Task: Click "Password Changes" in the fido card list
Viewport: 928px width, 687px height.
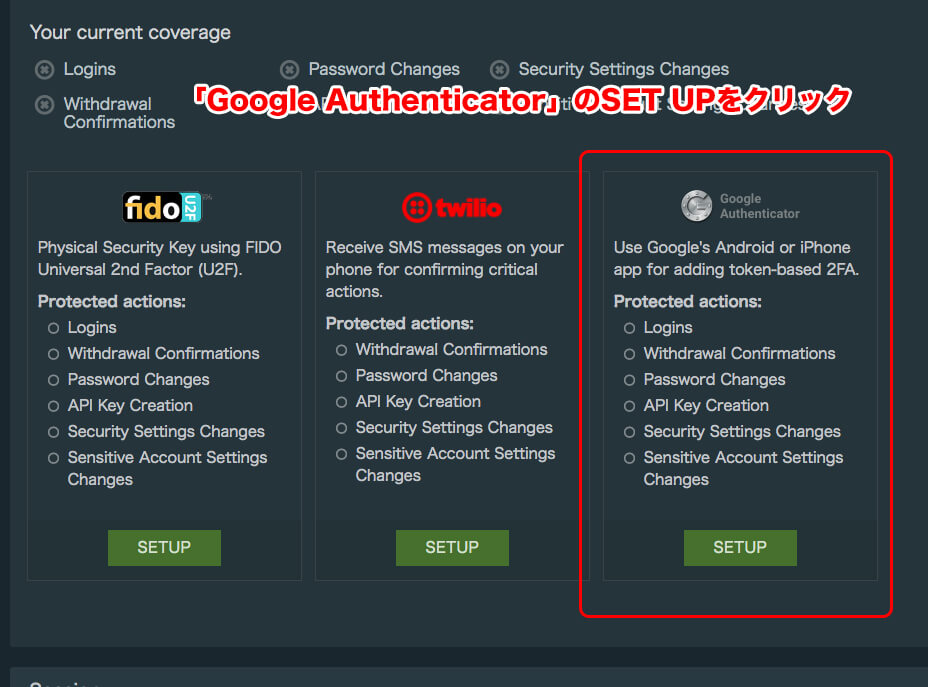Action: 138,380
